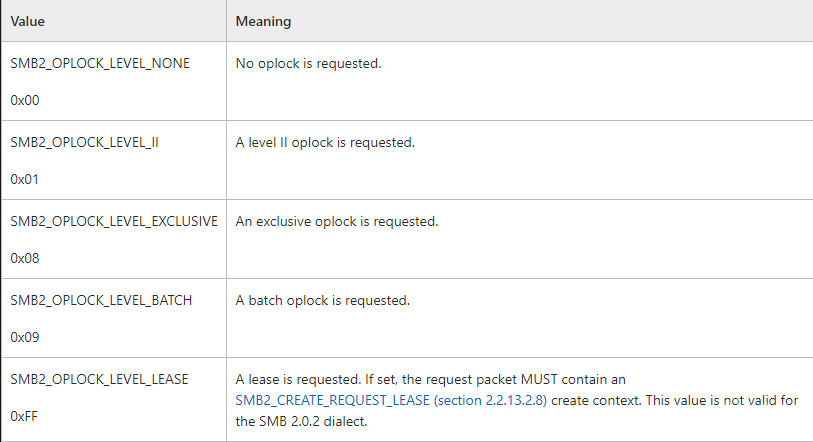Select the SMB2_OPLOCK_LEVEL_NONE value name
Screen dimensions: 813x442
pos(100,63)
